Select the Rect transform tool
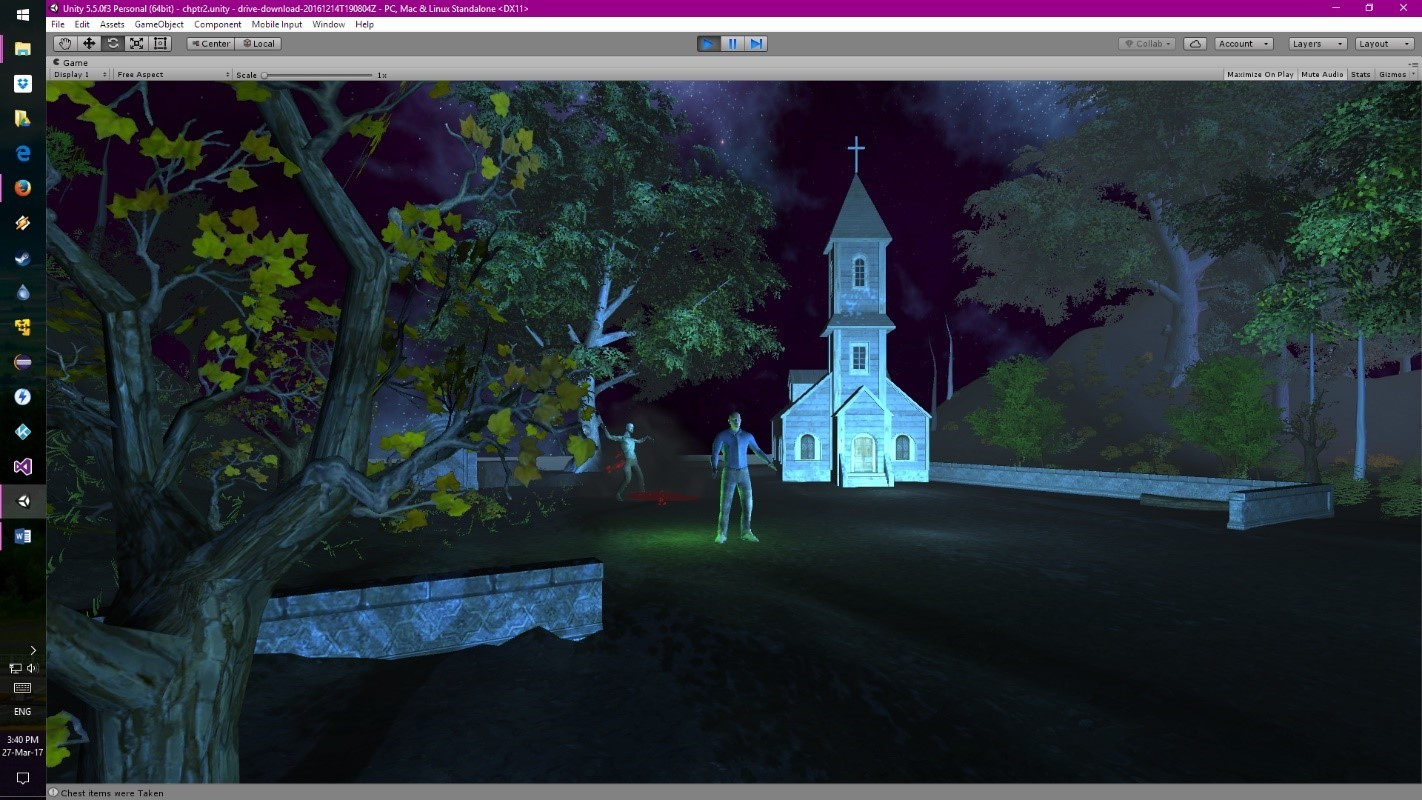 pyautogui.click(x=161, y=44)
